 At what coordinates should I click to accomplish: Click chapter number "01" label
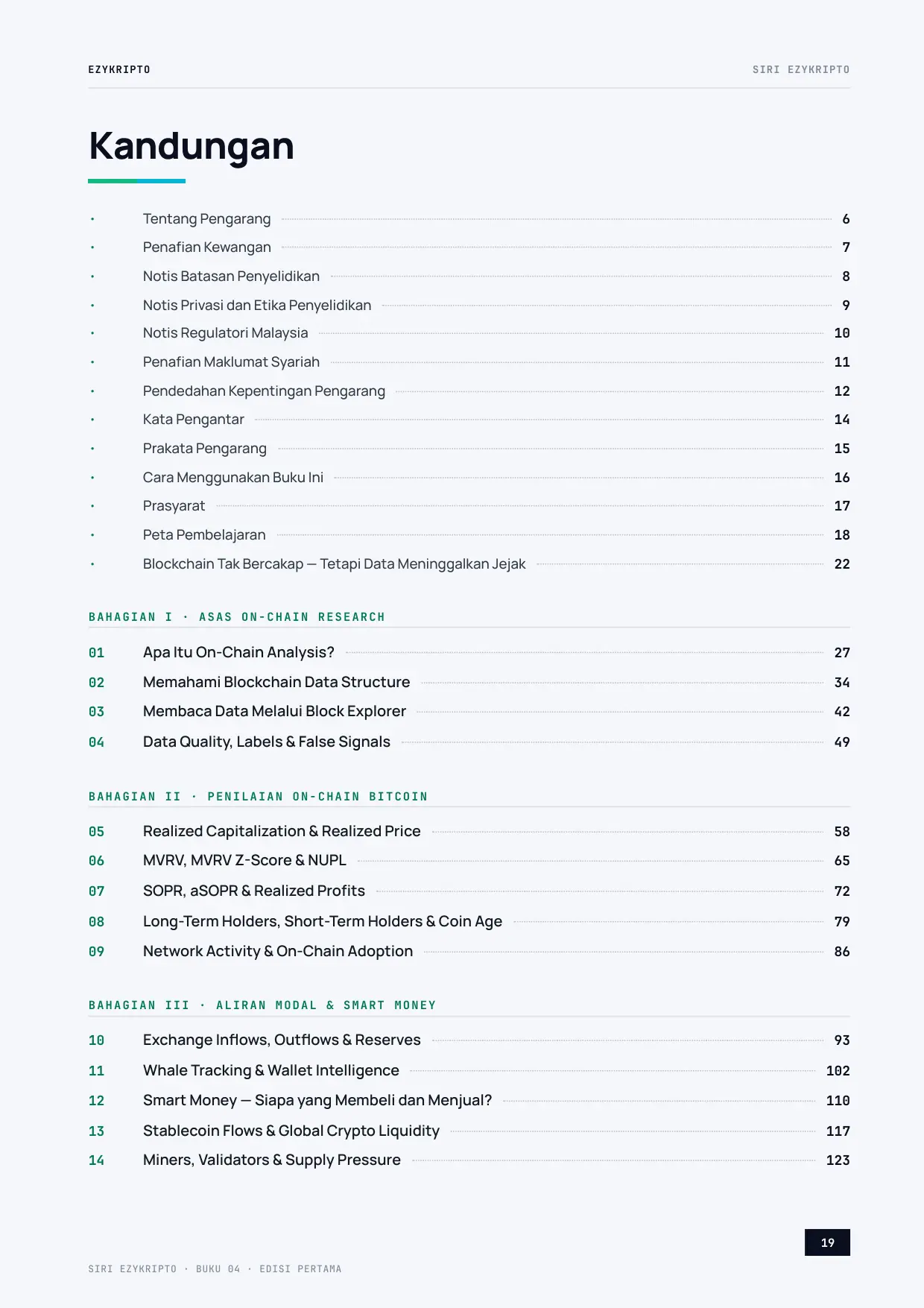[97, 653]
